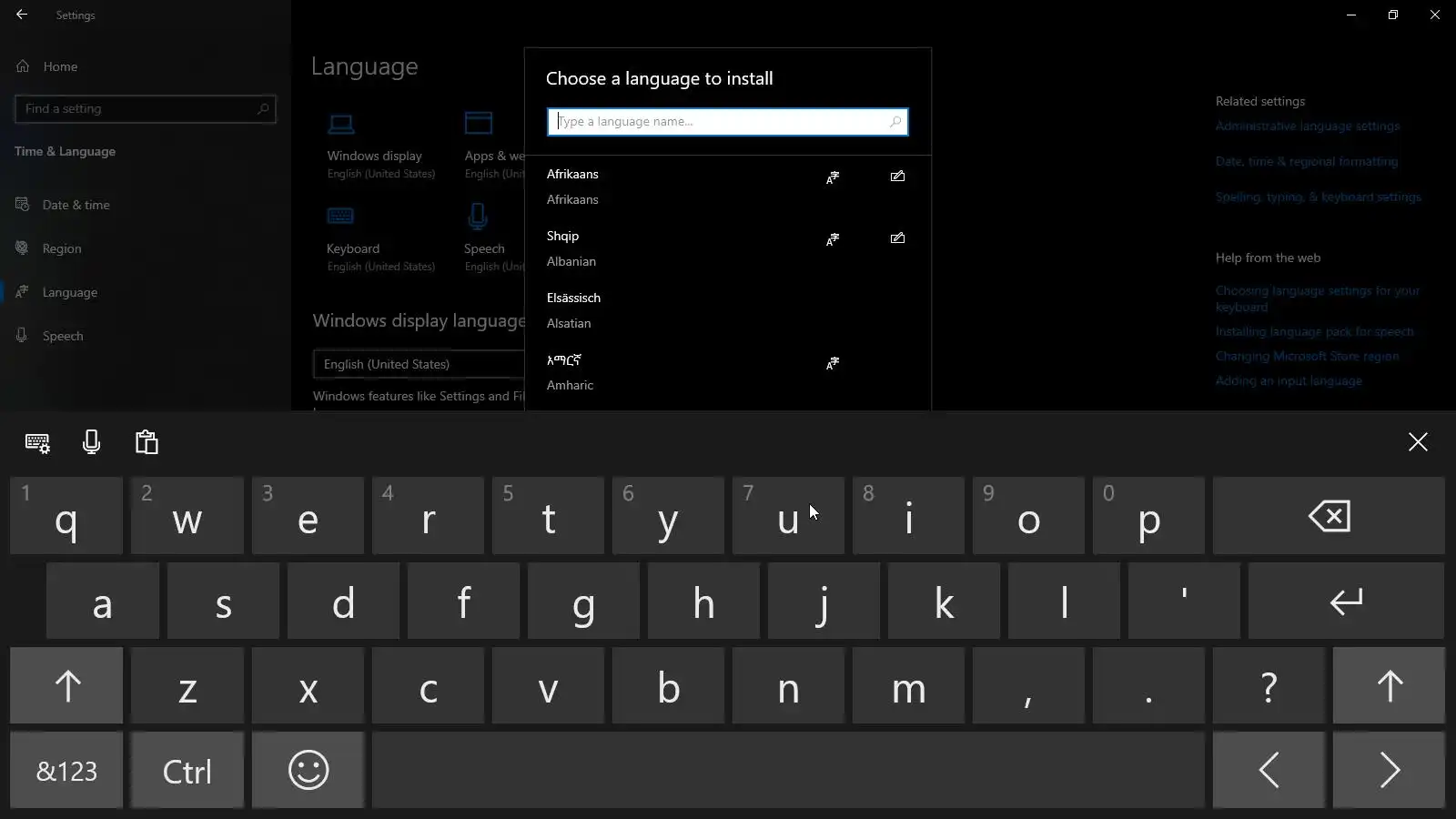Tap the e key
Screen dimensions: 1456x819
point(308,516)
